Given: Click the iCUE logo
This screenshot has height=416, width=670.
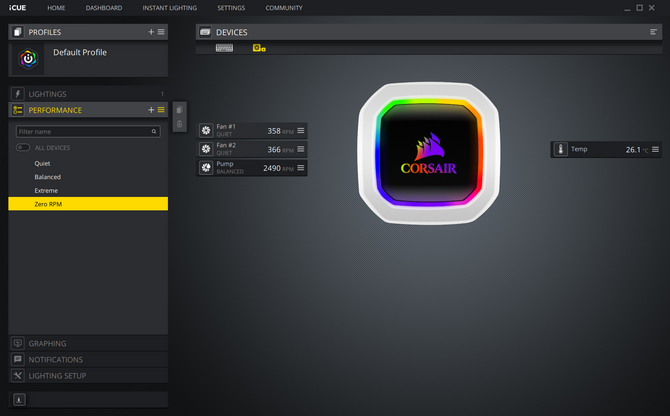Looking at the screenshot, I should (x=18, y=8).
